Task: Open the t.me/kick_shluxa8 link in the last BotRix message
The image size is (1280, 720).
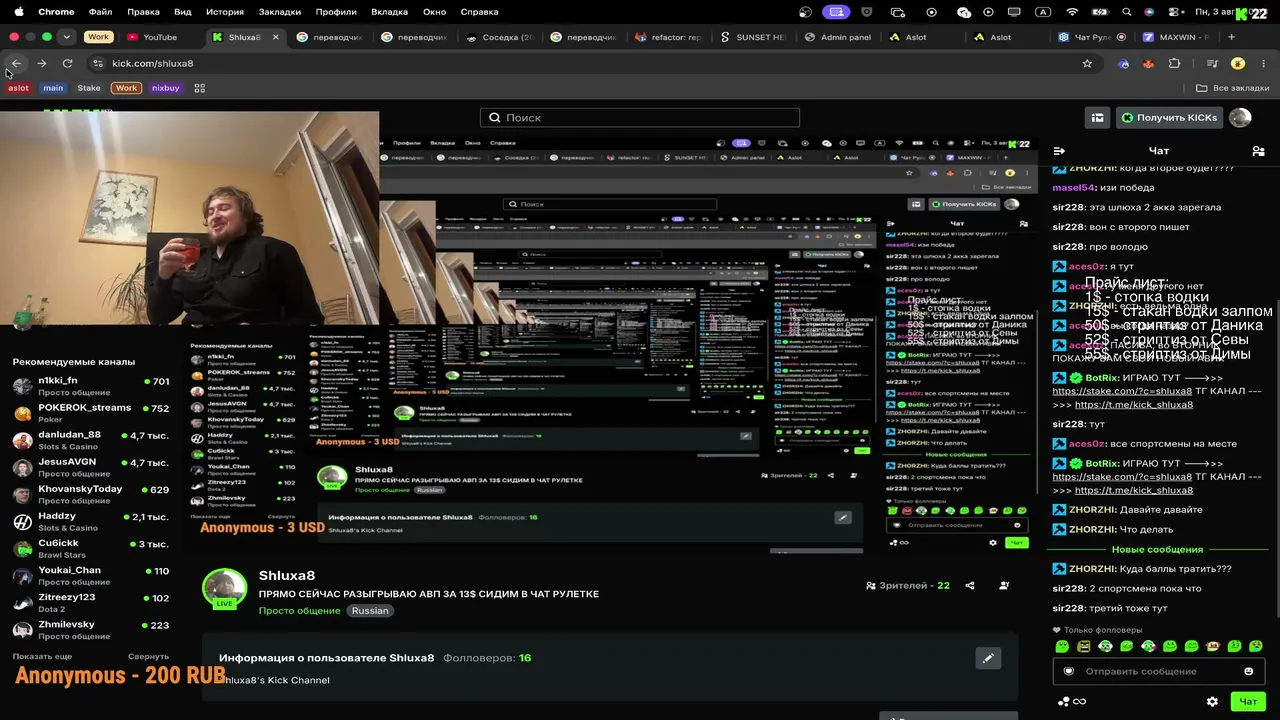Action: pos(1134,491)
